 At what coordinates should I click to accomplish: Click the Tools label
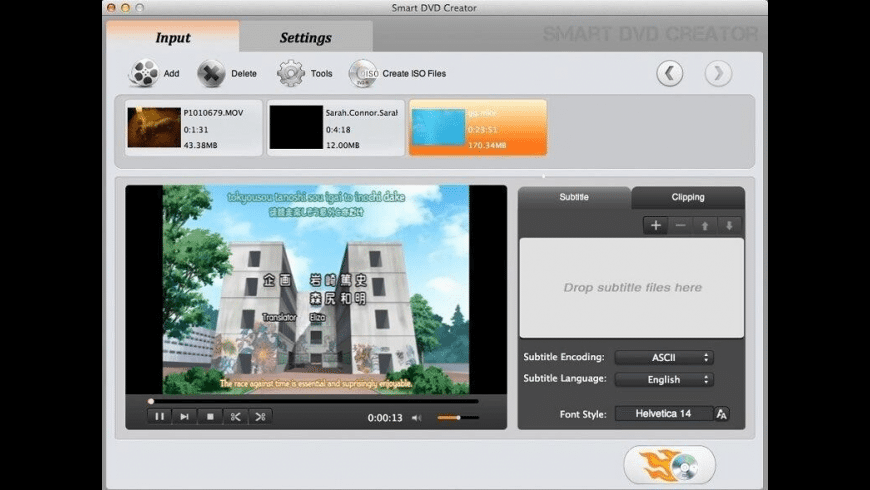[322, 73]
